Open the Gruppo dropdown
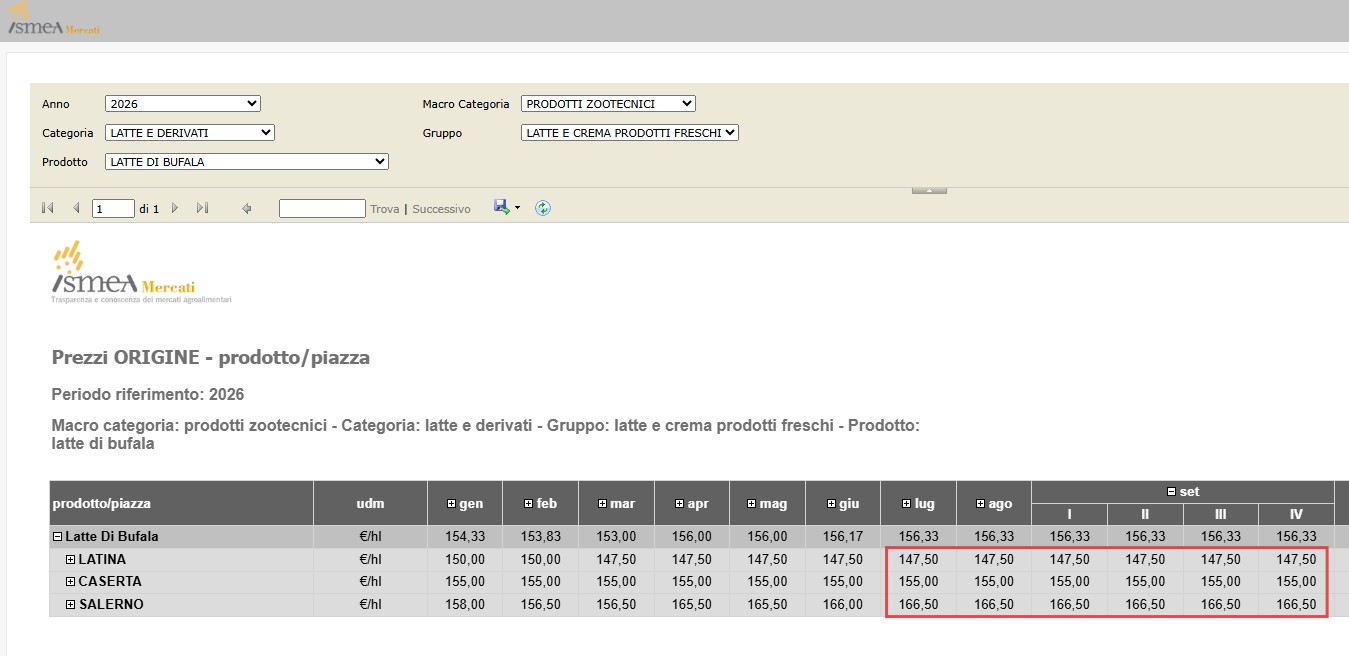 click(630, 132)
